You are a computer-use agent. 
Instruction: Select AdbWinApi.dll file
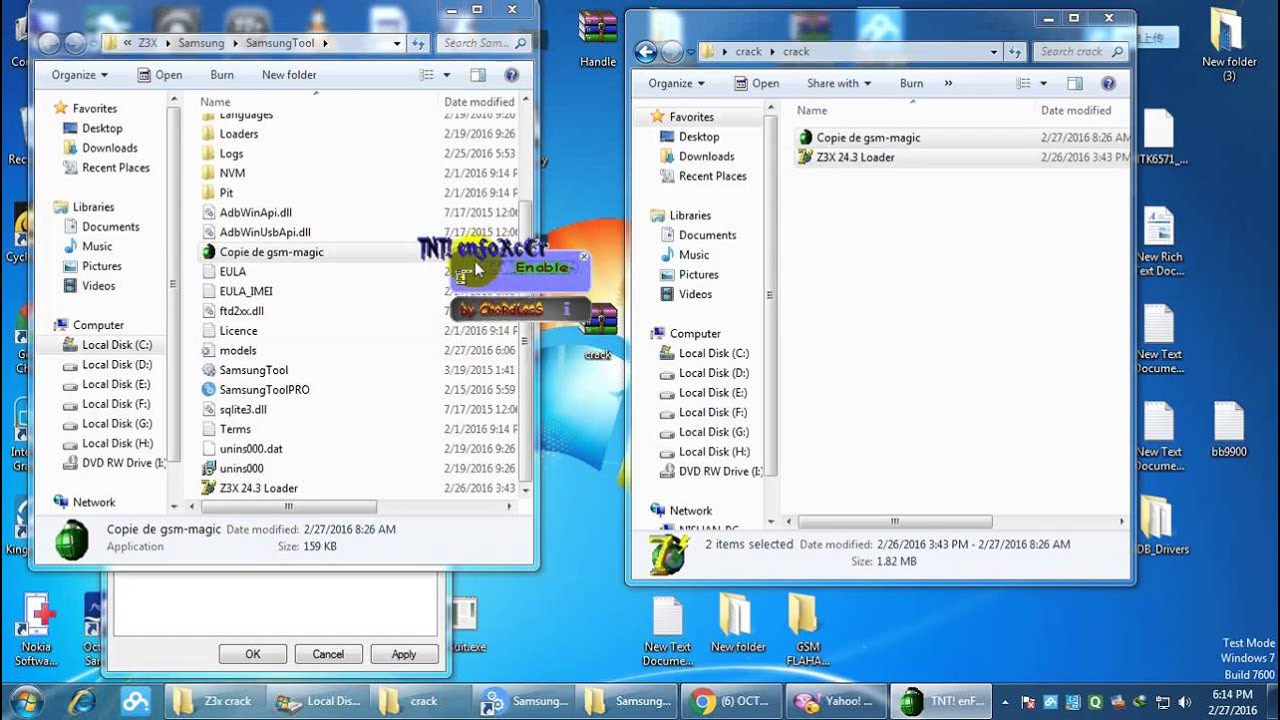click(x=247, y=212)
